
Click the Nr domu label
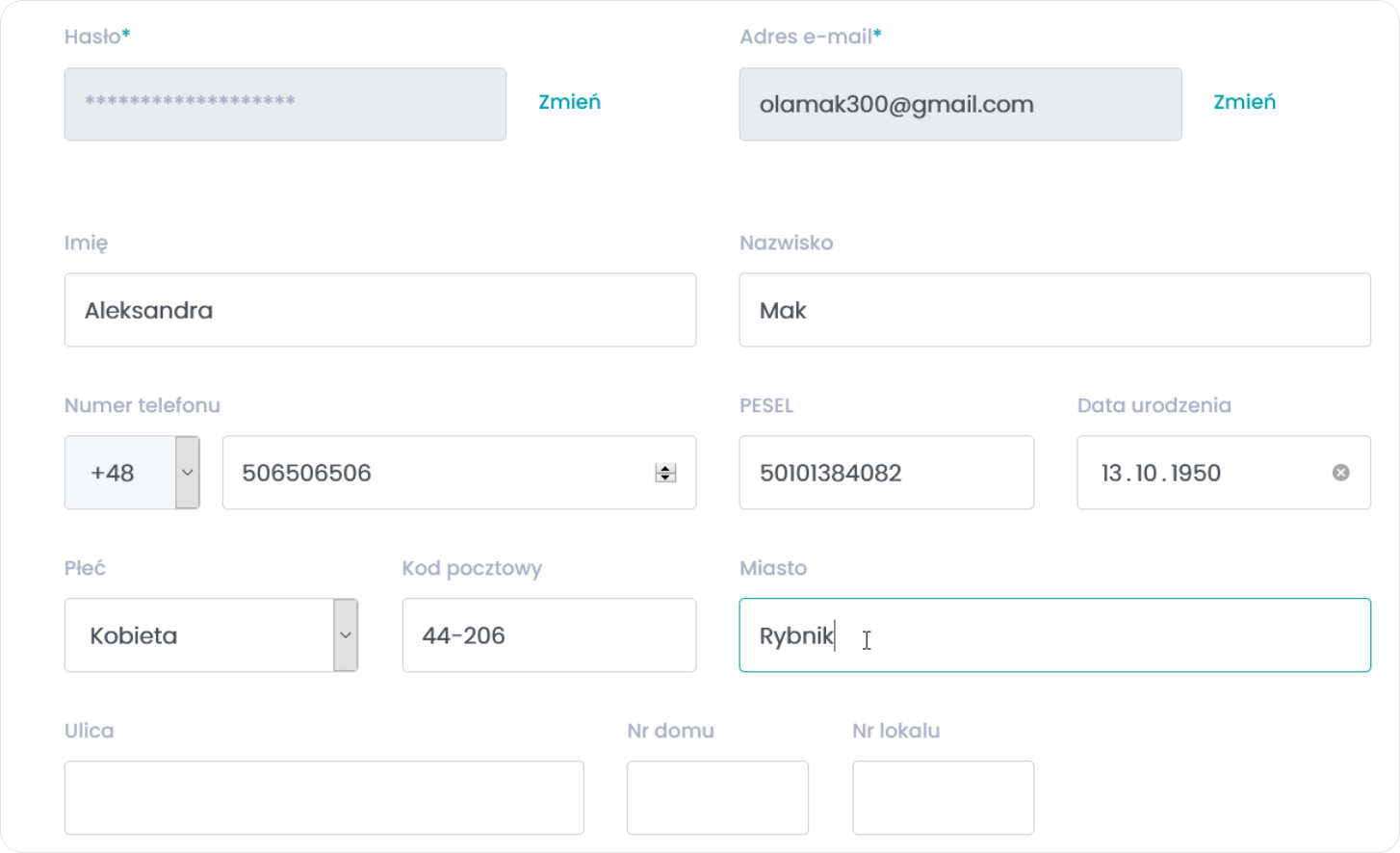click(x=670, y=731)
